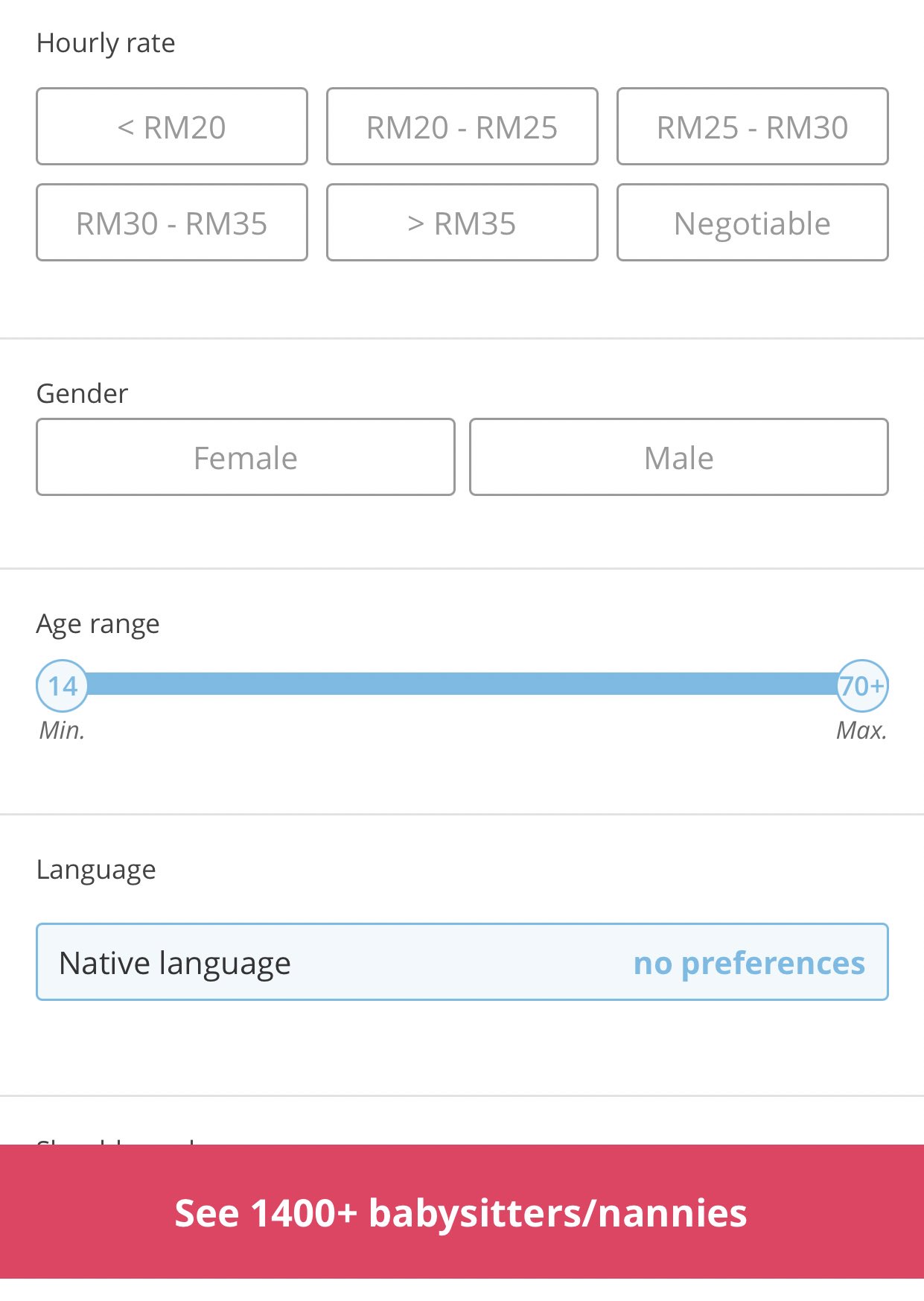Filter by Female gender

[x=245, y=457]
